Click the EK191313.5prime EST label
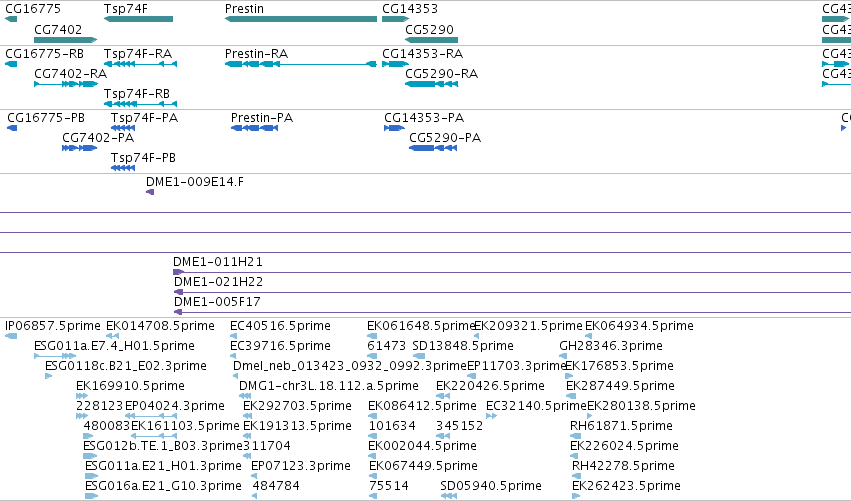 [x=297, y=426]
